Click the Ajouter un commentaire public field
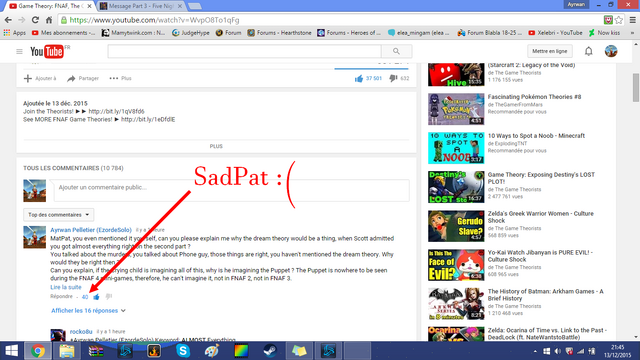This screenshot has width=640, height=360. [231, 191]
